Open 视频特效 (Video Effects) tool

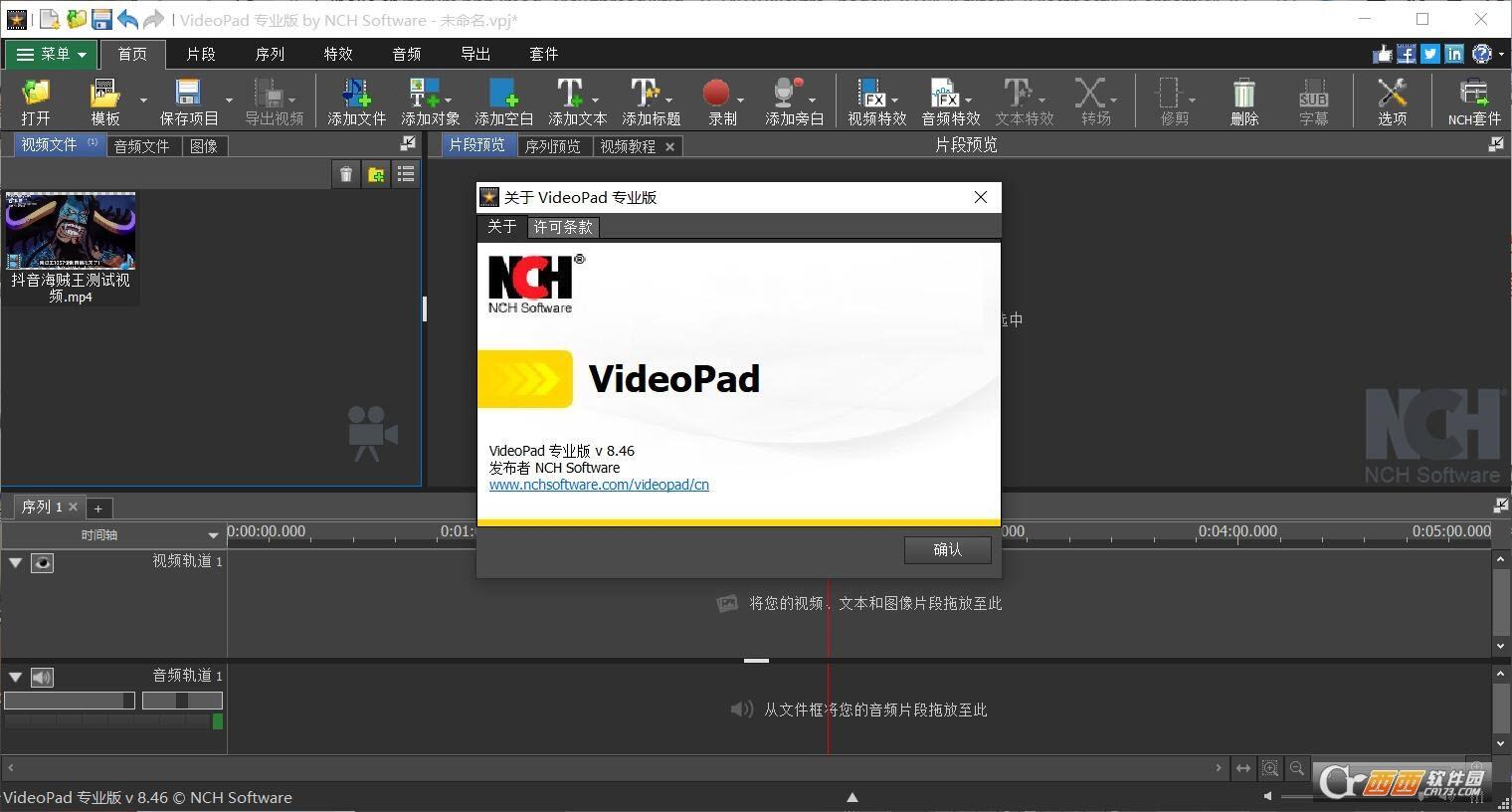(871, 95)
